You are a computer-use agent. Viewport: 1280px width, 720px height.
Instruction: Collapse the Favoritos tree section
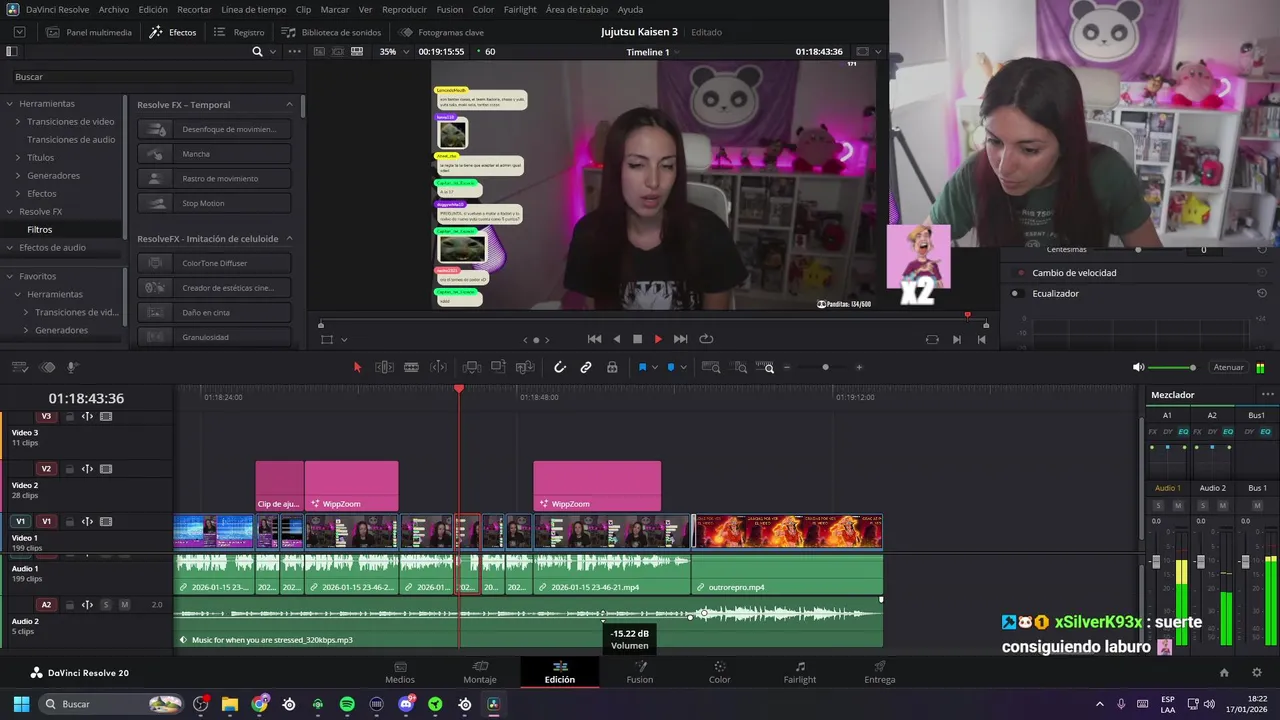pos(10,276)
